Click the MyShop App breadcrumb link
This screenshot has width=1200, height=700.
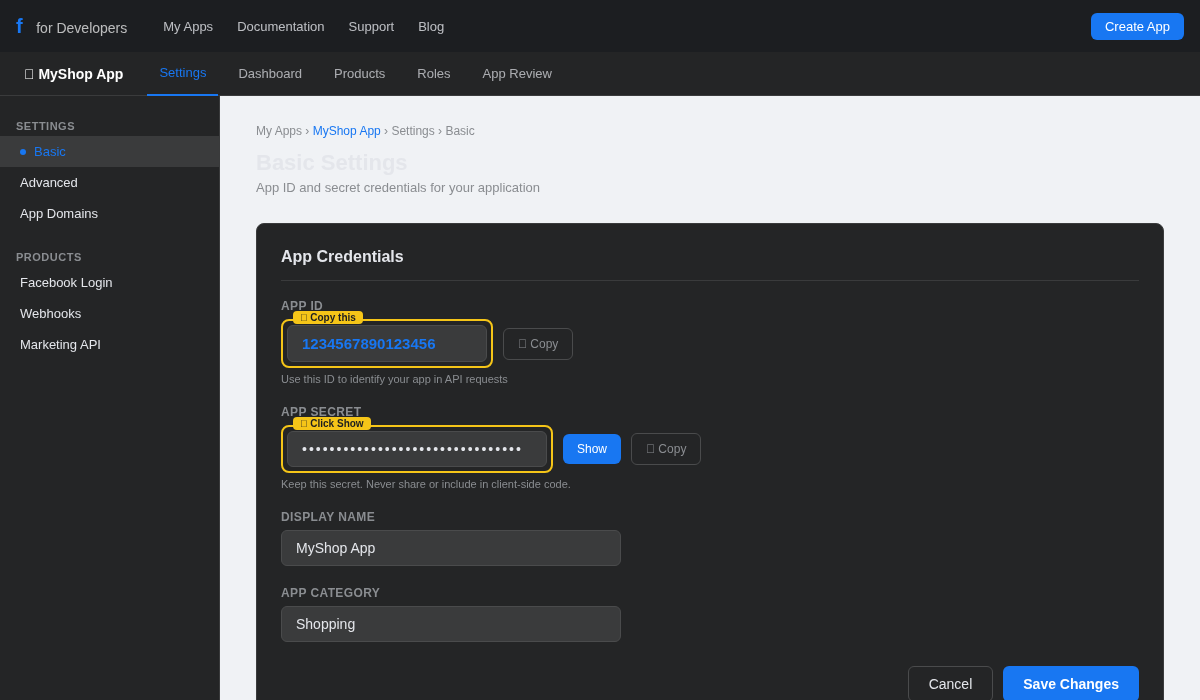click(346, 131)
